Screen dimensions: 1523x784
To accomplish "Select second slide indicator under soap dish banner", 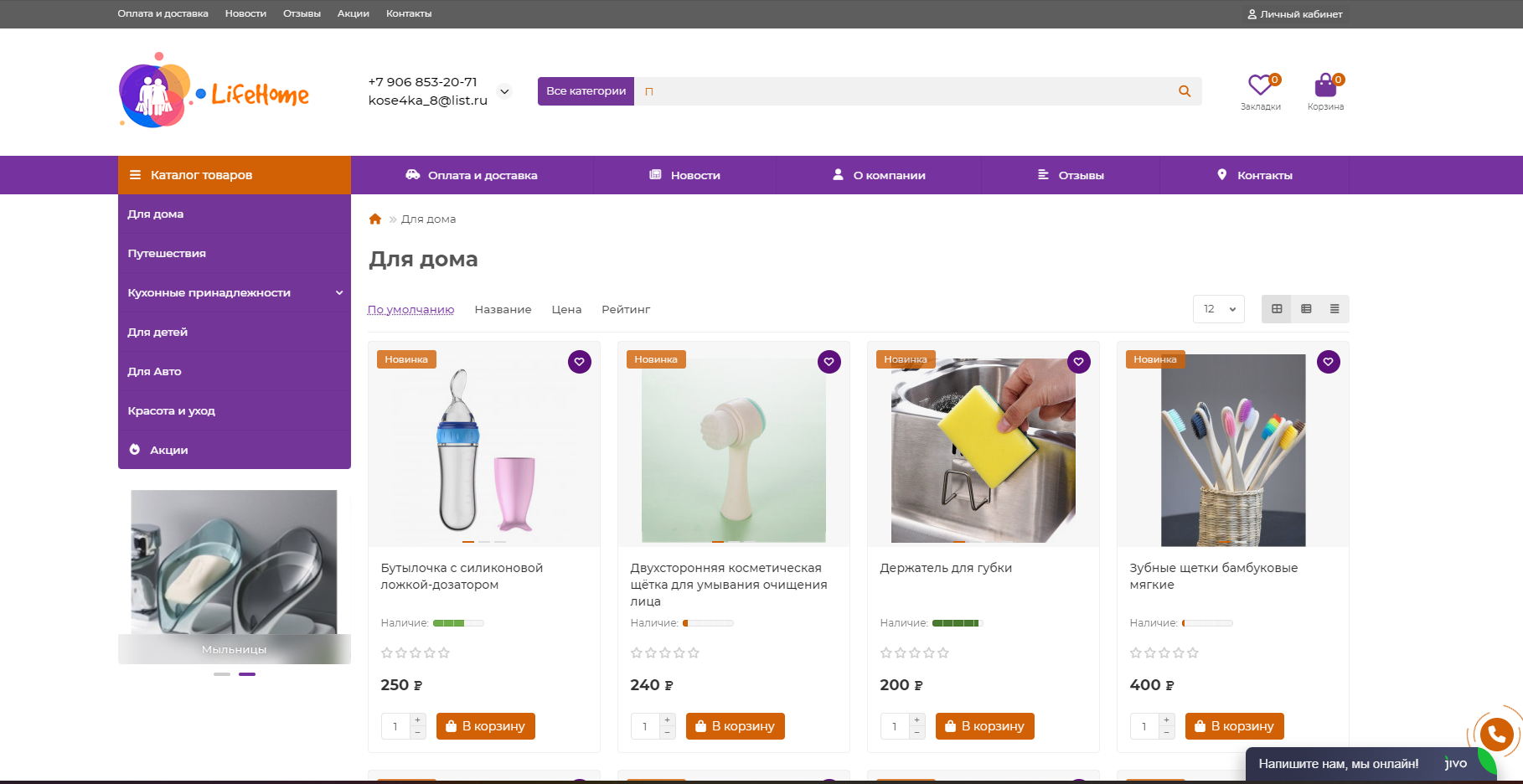I will coord(247,674).
